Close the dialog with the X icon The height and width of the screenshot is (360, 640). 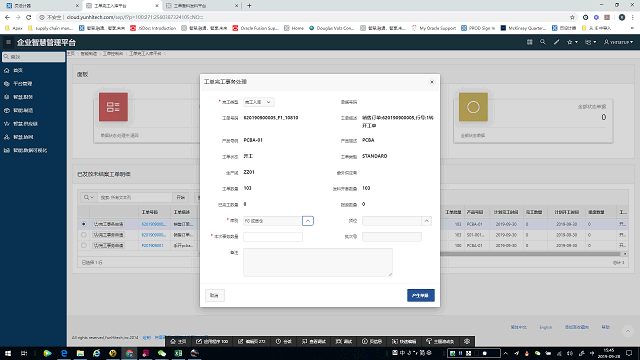click(x=432, y=82)
